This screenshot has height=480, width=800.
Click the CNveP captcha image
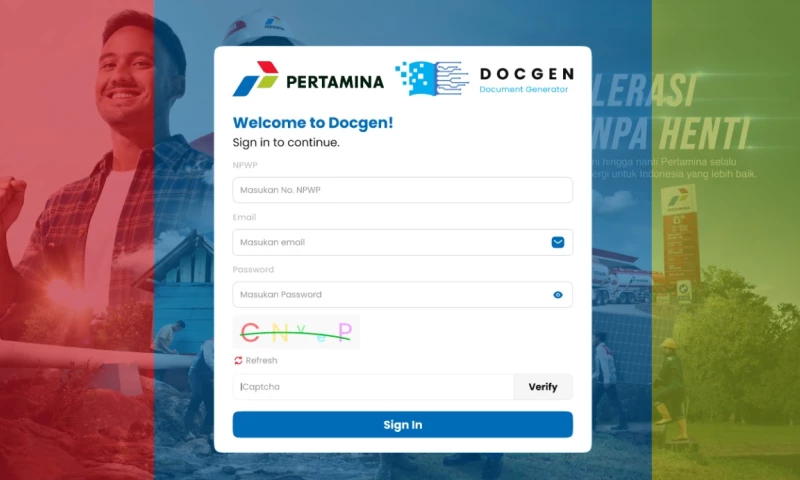296,332
